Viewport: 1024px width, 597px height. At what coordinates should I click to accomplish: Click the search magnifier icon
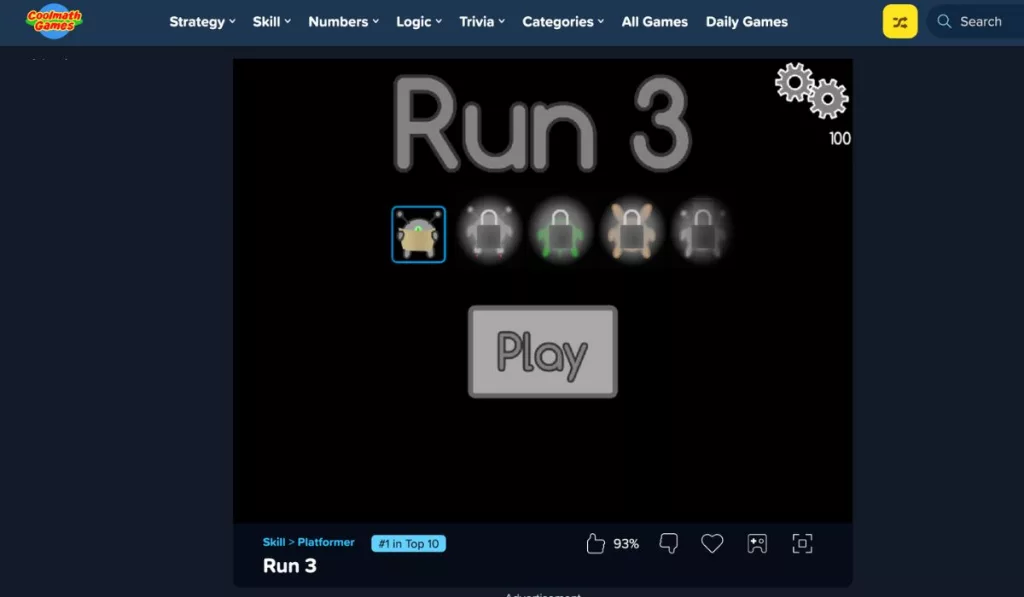(x=944, y=22)
